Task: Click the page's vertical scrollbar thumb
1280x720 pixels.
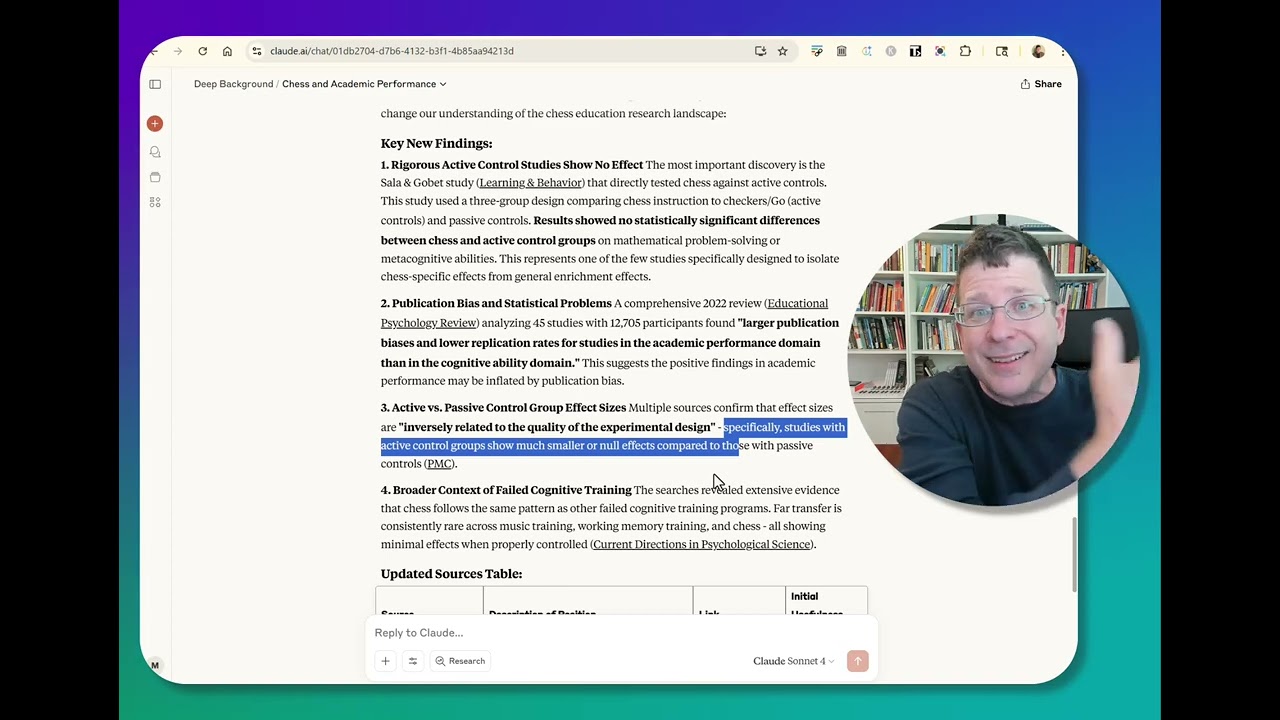Action: [1073, 555]
